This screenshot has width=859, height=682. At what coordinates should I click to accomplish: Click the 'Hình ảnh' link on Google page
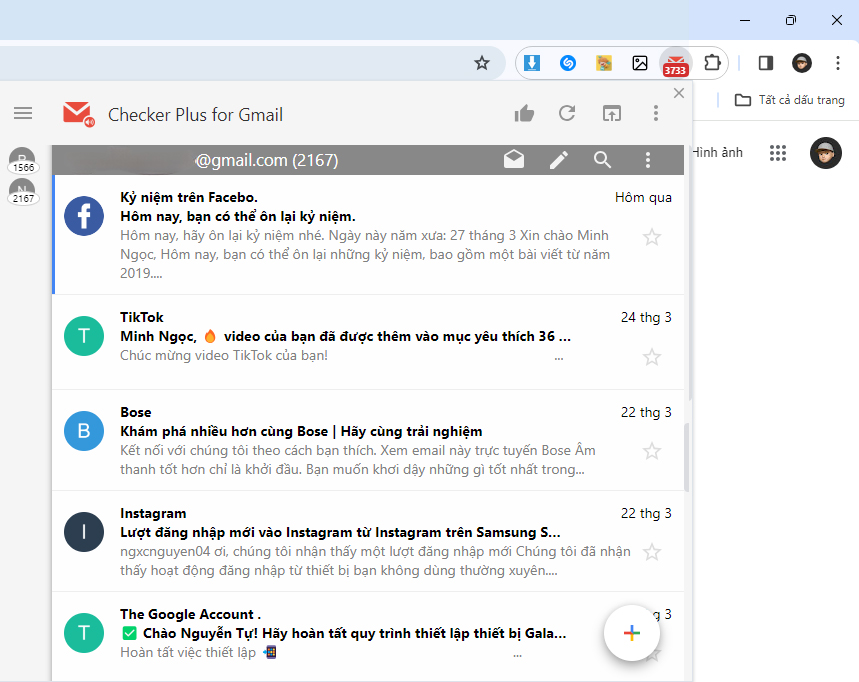(x=717, y=152)
